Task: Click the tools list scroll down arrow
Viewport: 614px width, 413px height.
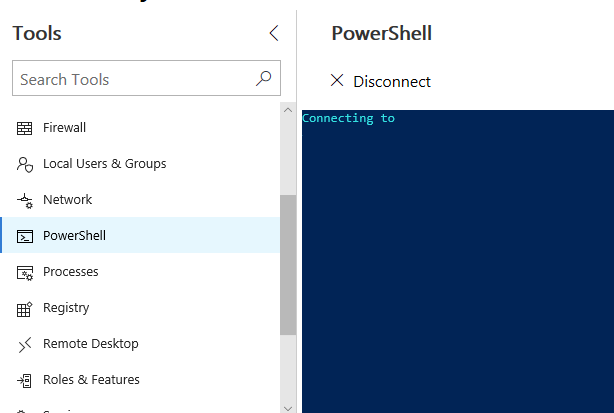Action: [288, 408]
